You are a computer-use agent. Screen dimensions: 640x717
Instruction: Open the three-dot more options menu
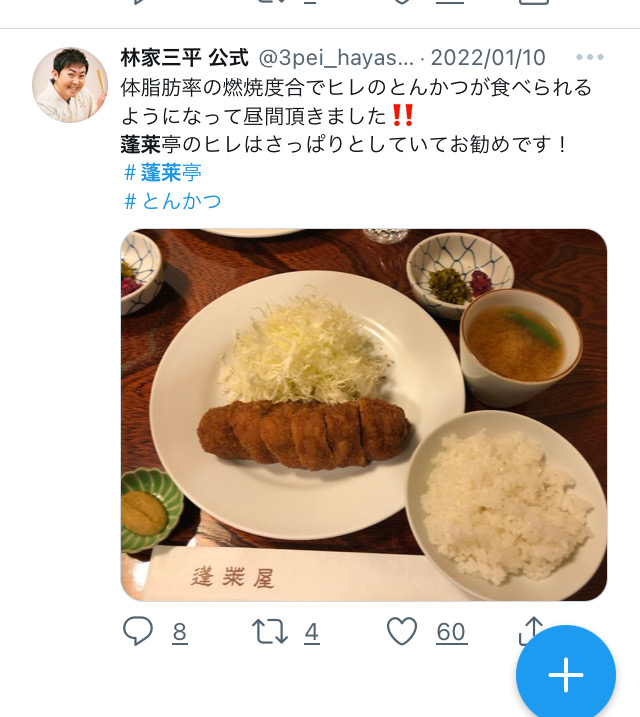[590, 57]
